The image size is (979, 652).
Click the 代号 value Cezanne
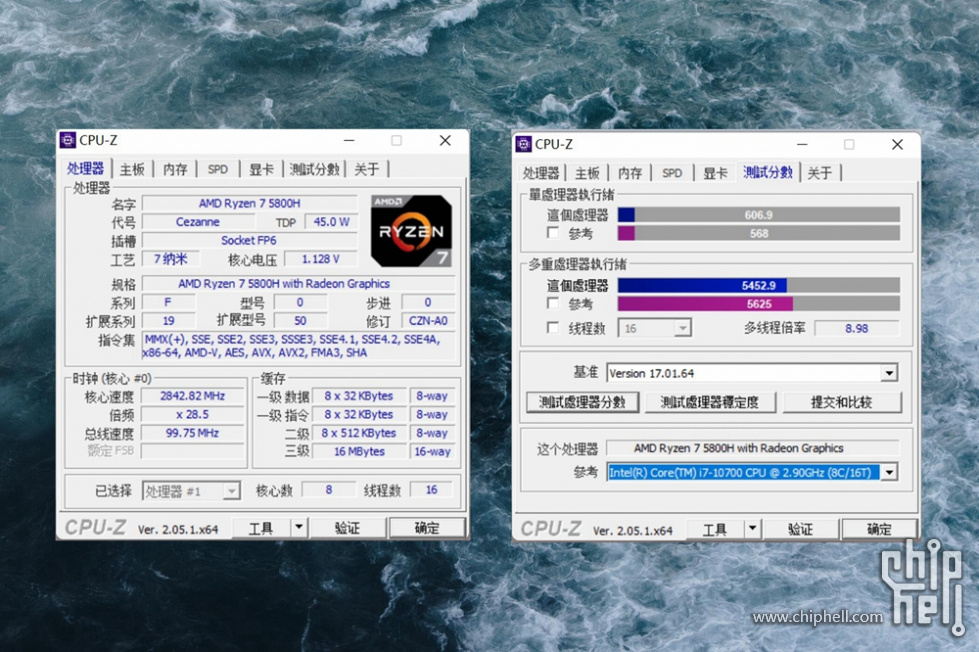[x=198, y=222]
